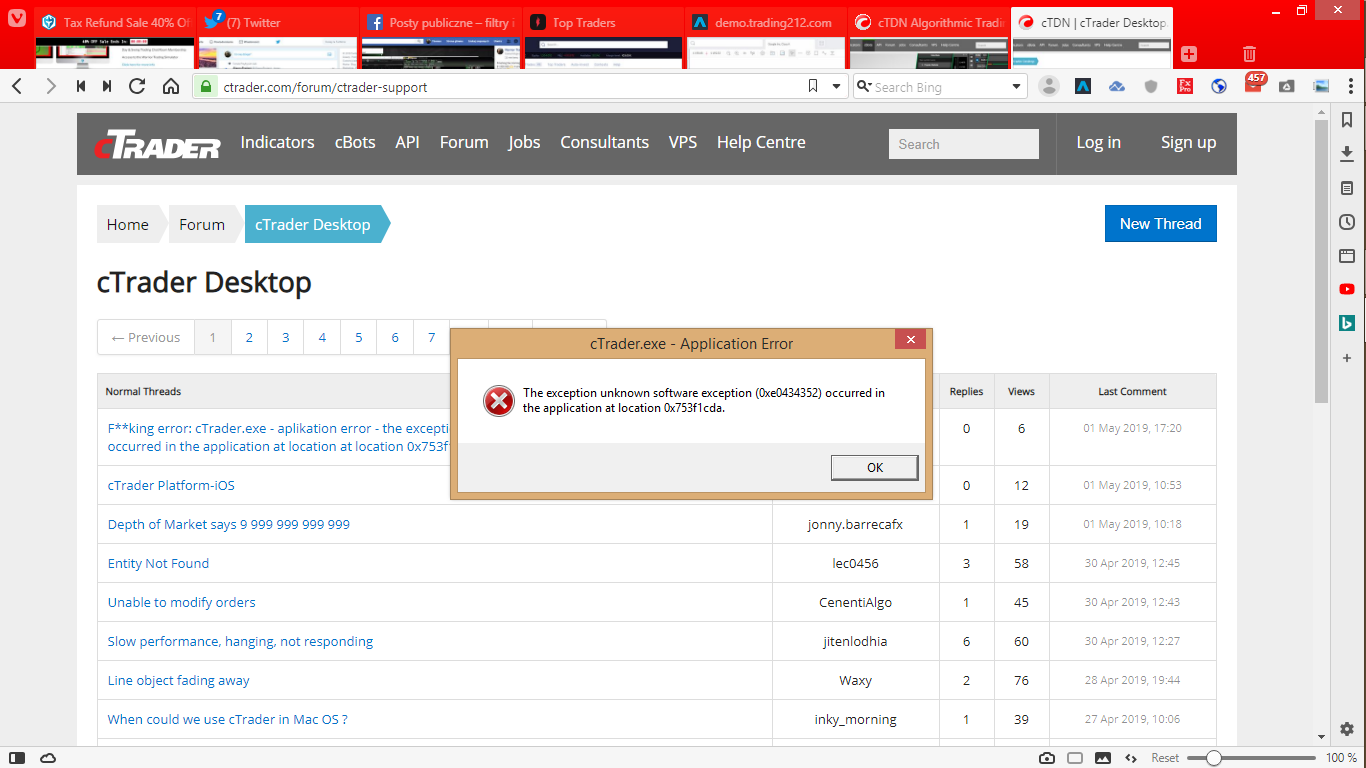Open Downloads panel in sidebar
Image resolution: width=1366 pixels, height=768 pixels.
coord(1347,154)
